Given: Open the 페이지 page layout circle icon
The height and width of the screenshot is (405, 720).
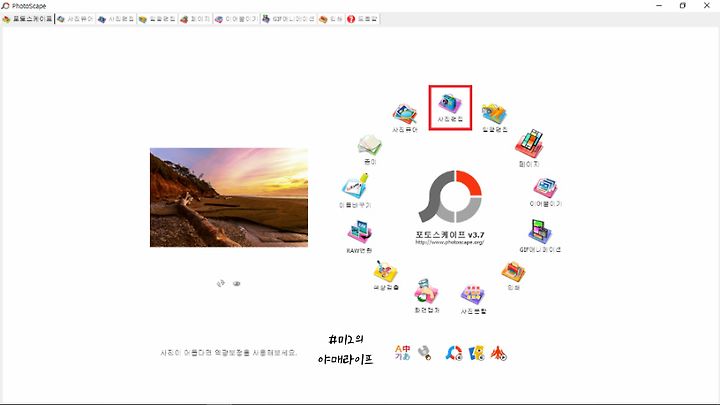Looking at the screenshot, I should pyautogui.click(x=529, y=148).
